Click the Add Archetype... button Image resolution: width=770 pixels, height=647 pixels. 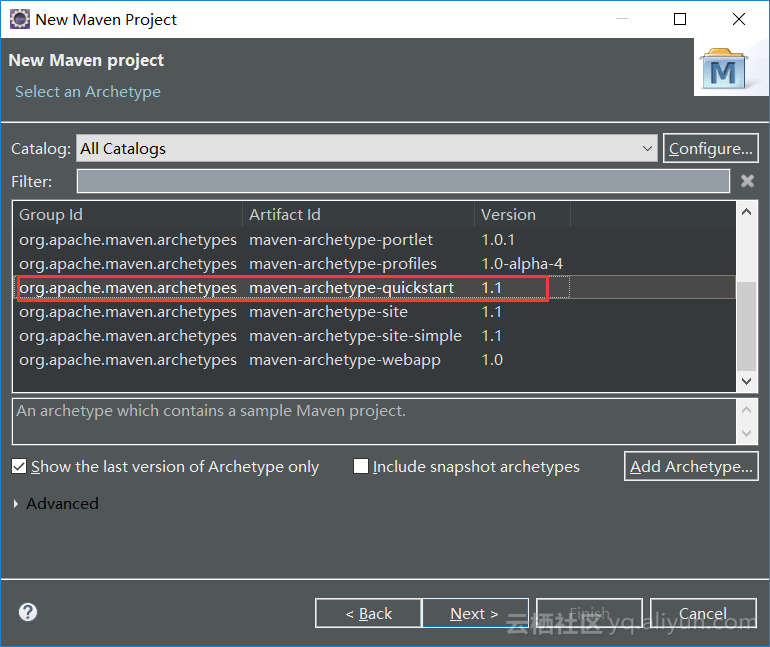tap(691, 466)
